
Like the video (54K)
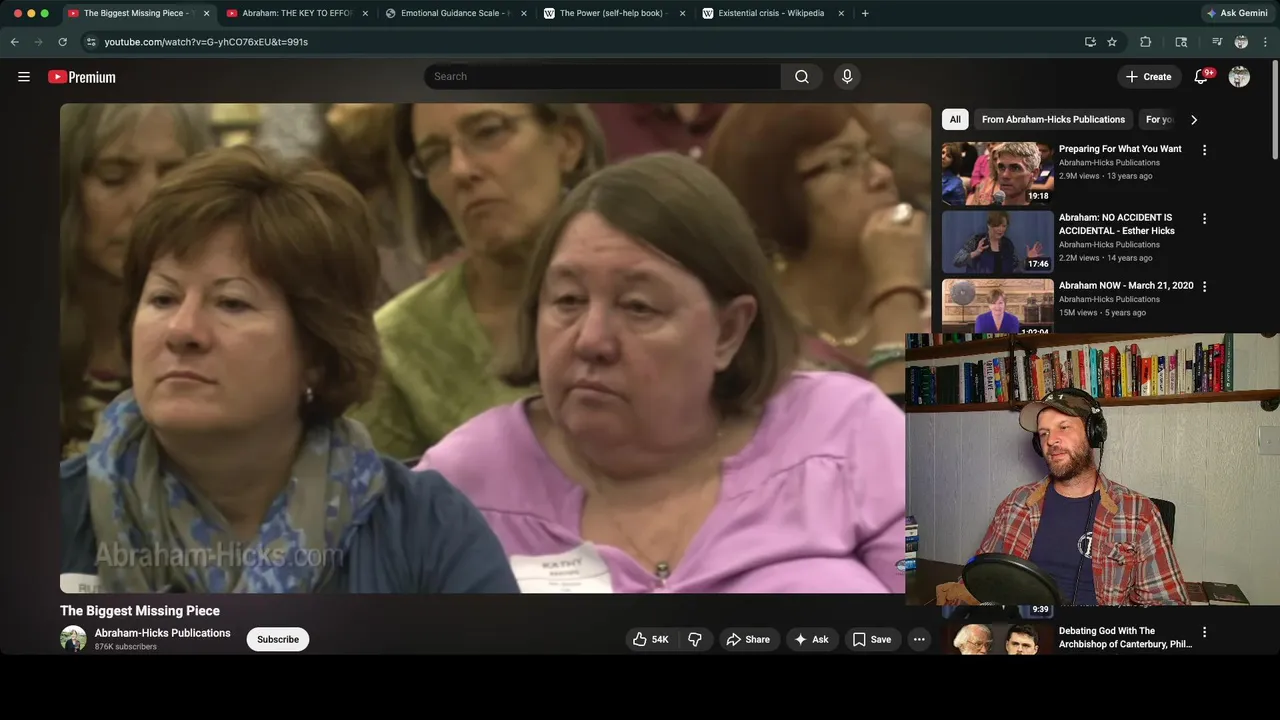(x=650, y=639)
